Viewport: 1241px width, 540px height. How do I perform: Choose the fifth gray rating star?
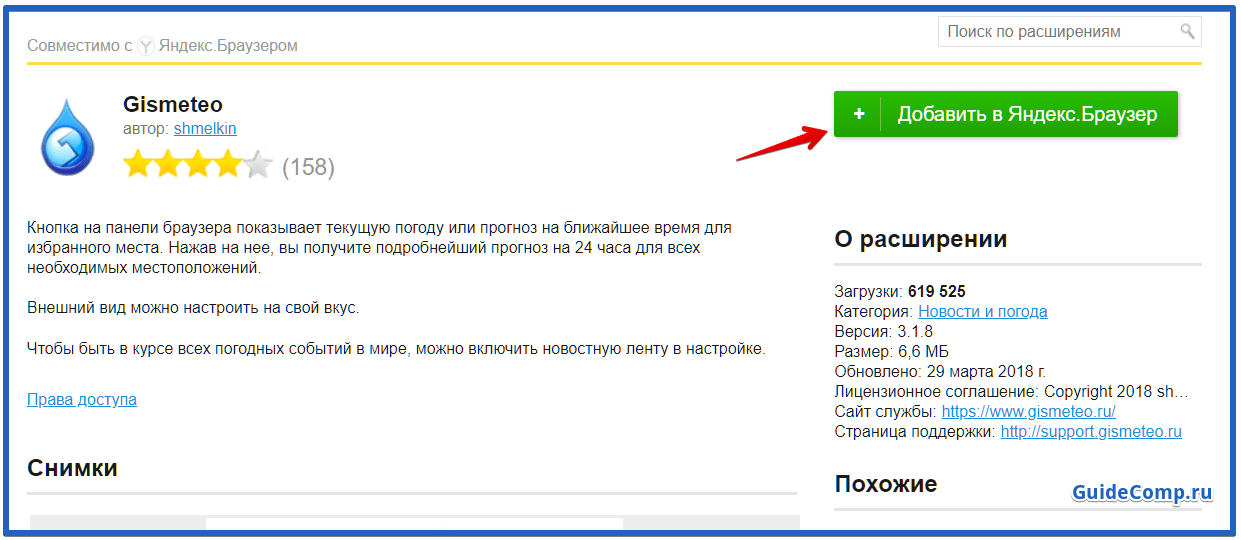258,165
